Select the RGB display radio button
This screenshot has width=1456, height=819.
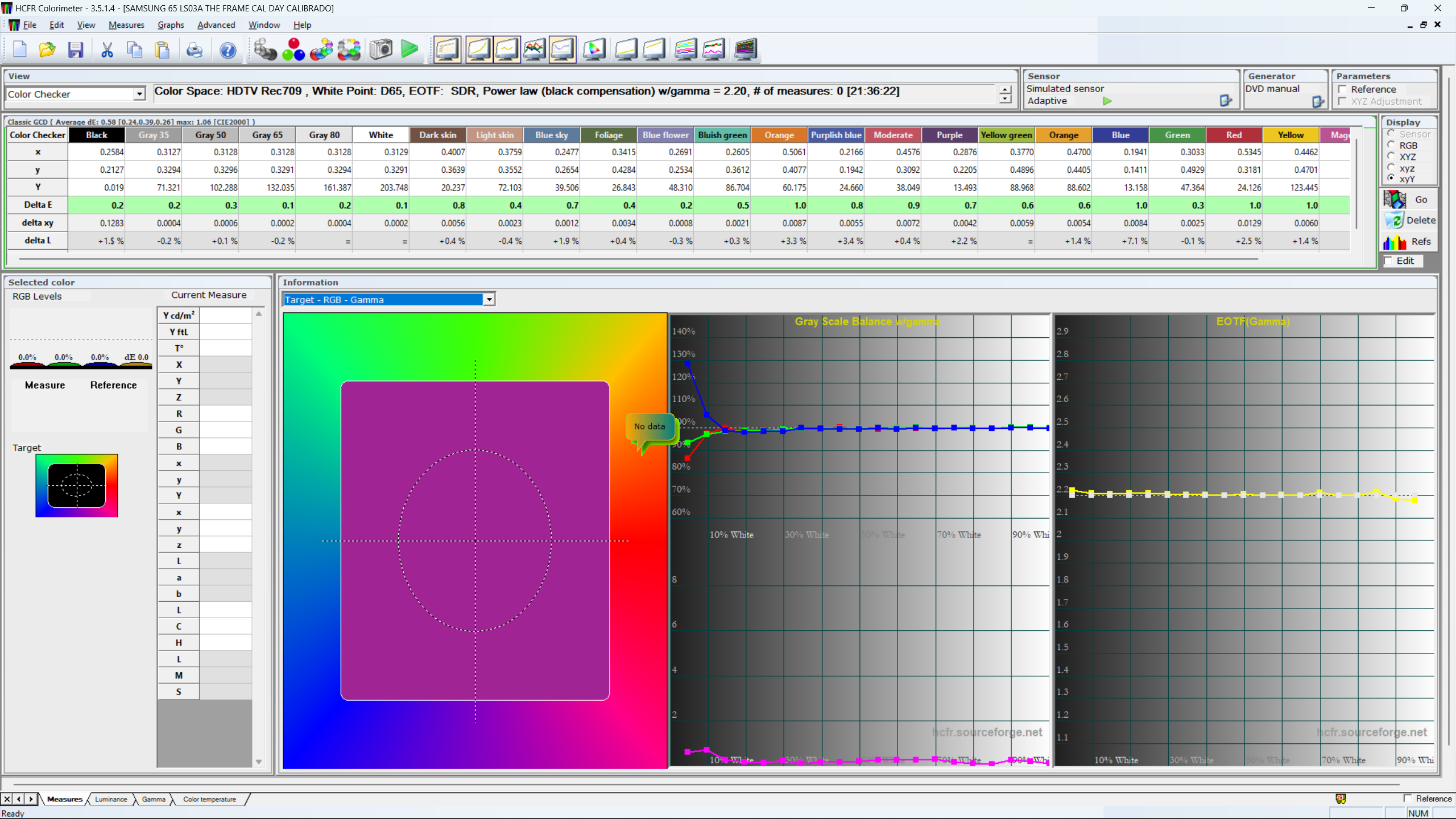point(1391,145)
